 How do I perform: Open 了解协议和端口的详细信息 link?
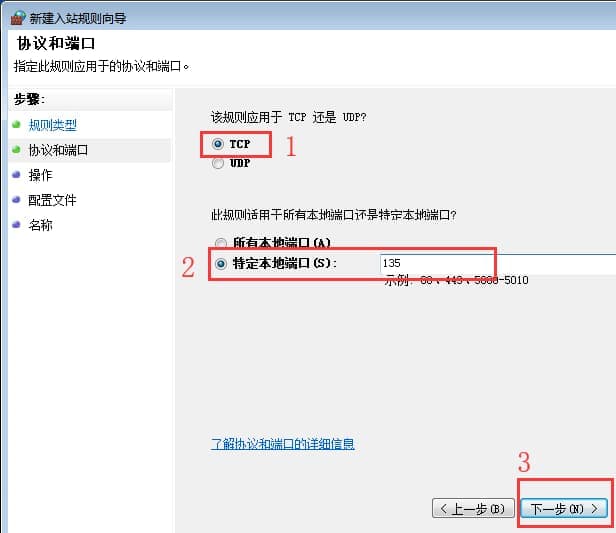283,444
